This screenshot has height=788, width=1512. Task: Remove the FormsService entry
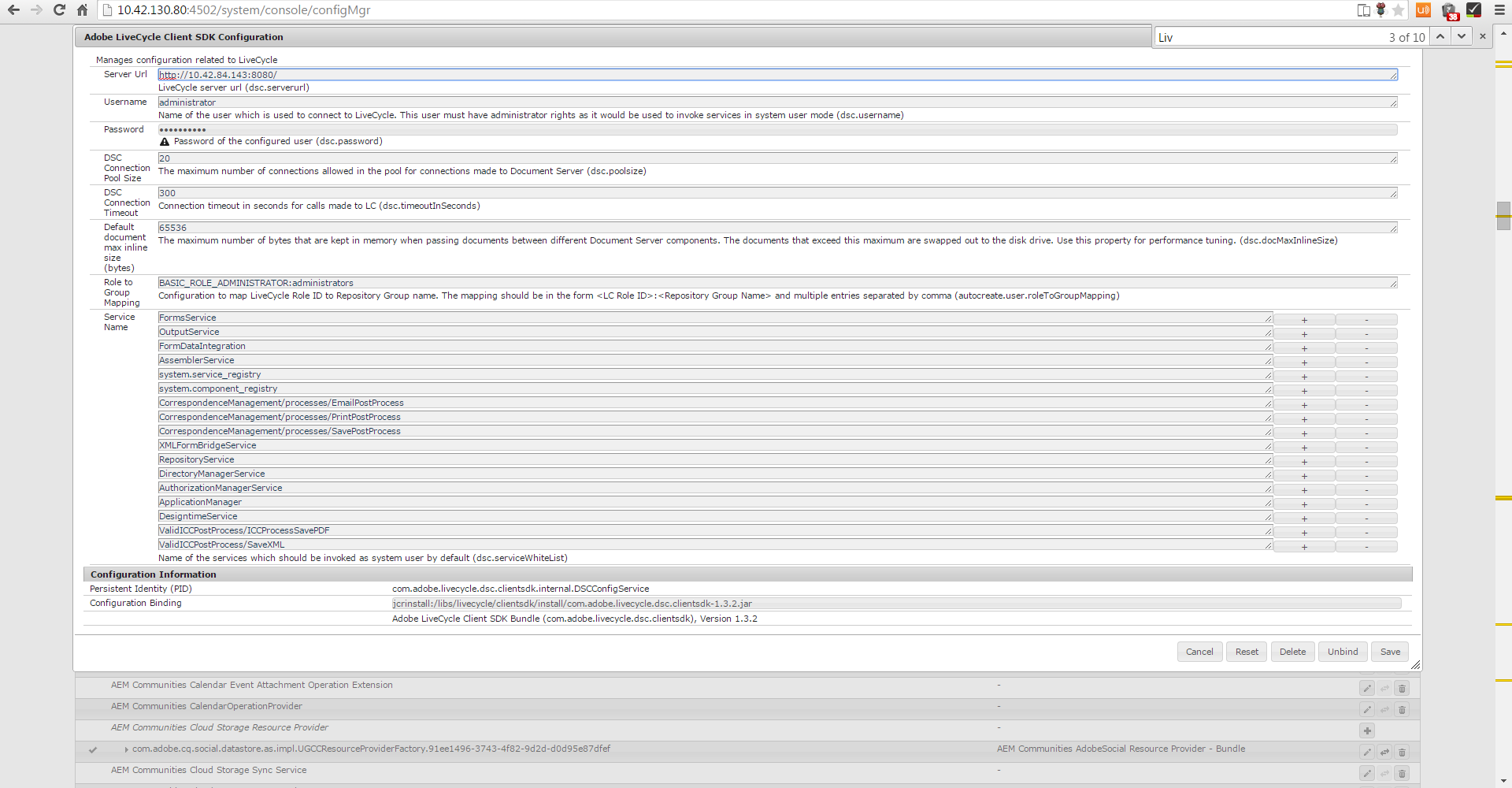pos(1366,319)
